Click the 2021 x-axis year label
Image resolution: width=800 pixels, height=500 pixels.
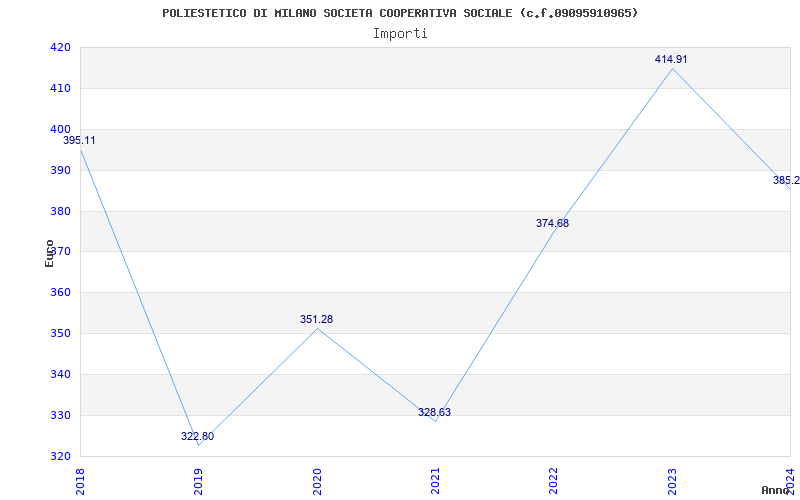pos(435,482)
